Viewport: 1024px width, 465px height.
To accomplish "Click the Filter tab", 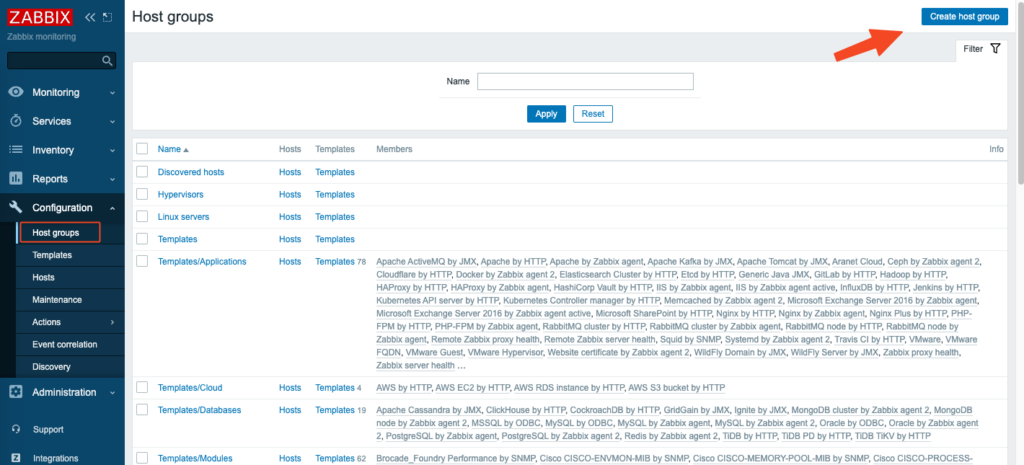I will tap(982, 48).
